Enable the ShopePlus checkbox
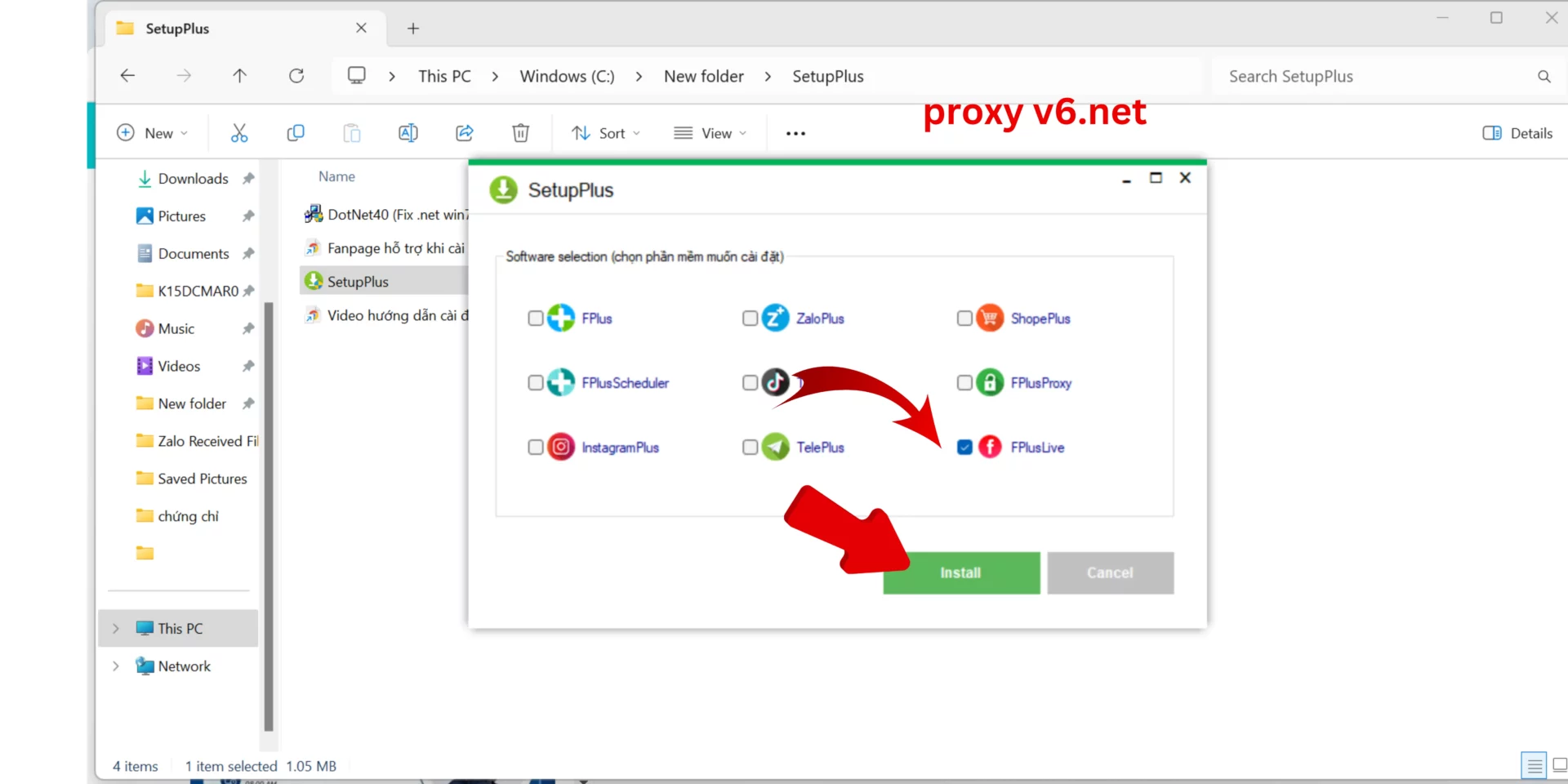Image resolution: width=1568 pixels, height=784 pixels. tap(964, 318)
